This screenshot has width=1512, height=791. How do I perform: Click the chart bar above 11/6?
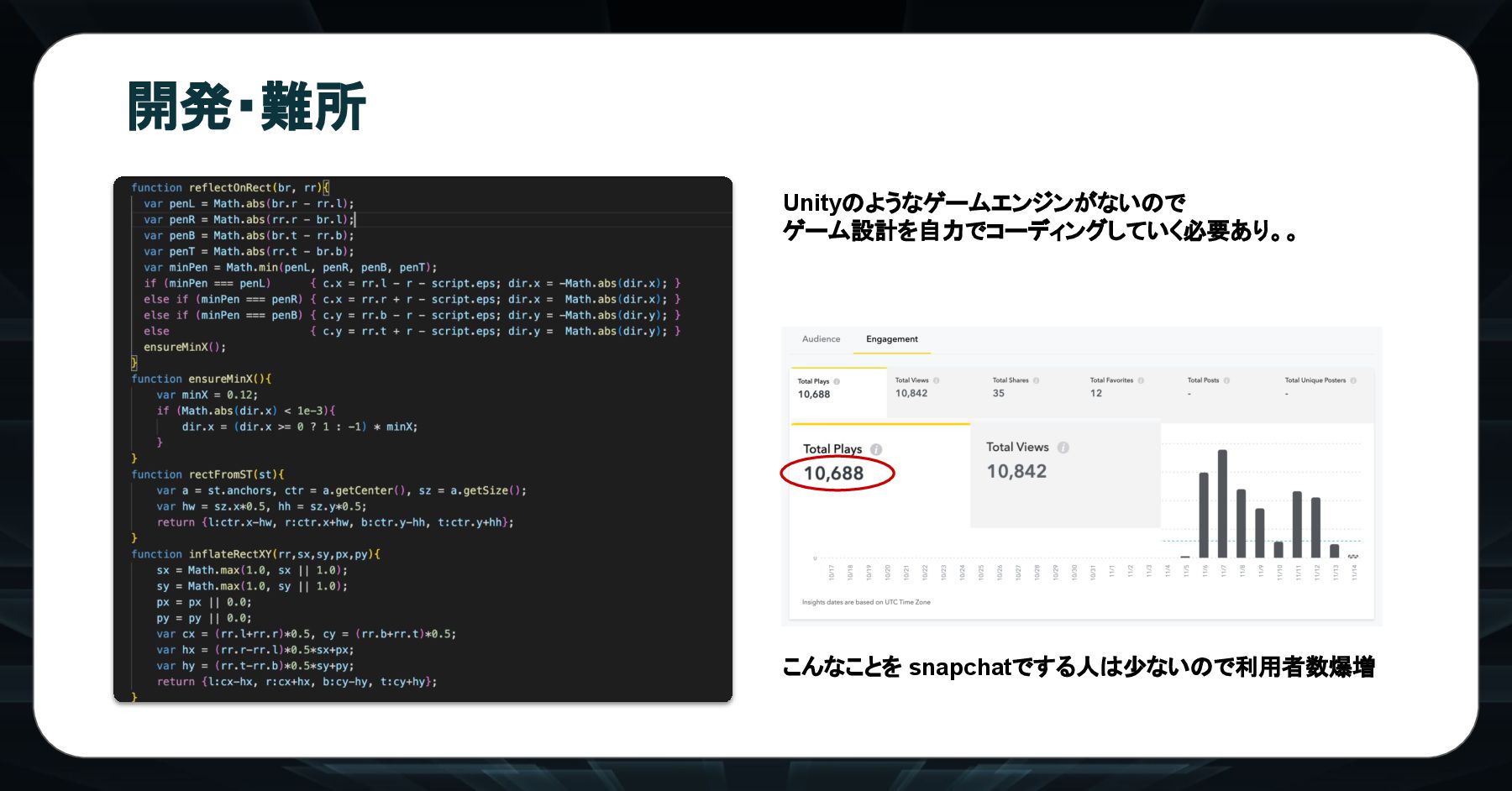(x=1204, y=515)
